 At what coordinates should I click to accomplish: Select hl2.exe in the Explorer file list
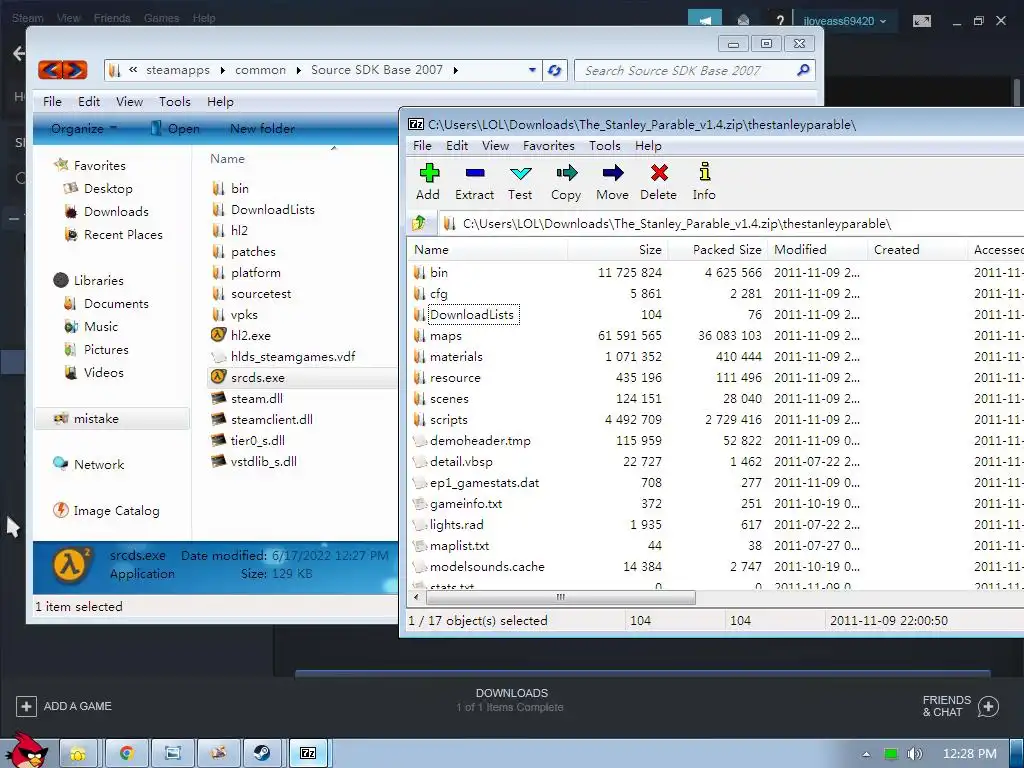250,336
